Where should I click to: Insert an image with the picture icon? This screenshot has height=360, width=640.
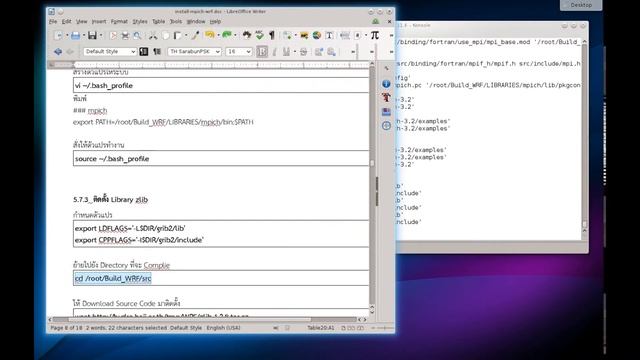click(304, 36)
